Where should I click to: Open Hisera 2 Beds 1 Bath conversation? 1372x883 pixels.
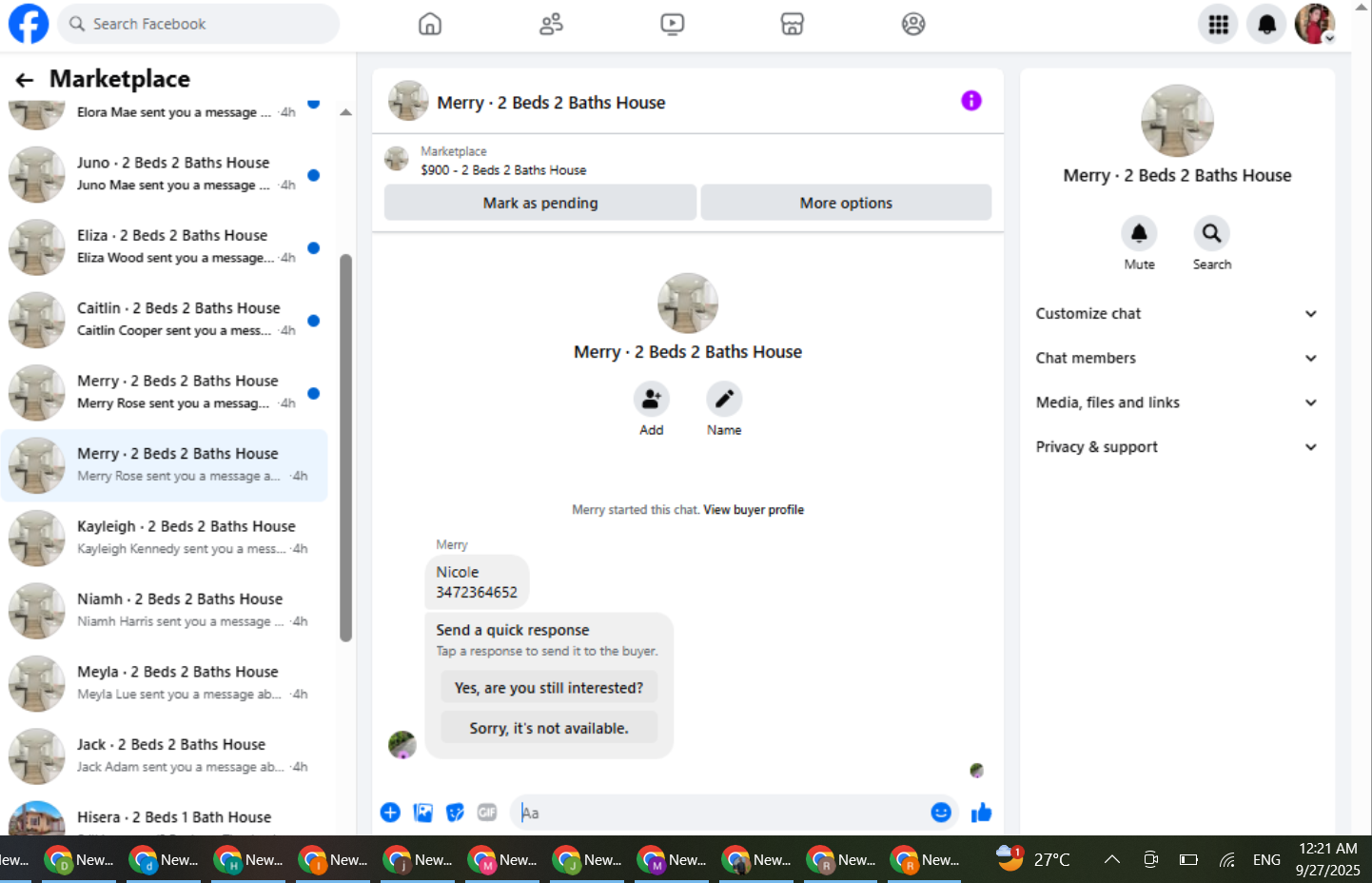(x=164, y=818)
